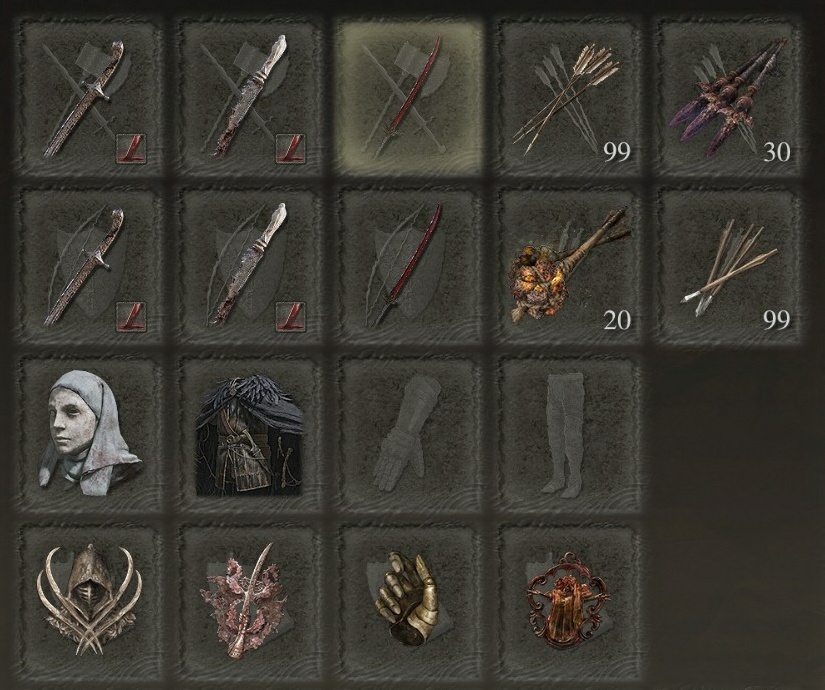Select the hooded helm with claws talisman

point(88,601)
